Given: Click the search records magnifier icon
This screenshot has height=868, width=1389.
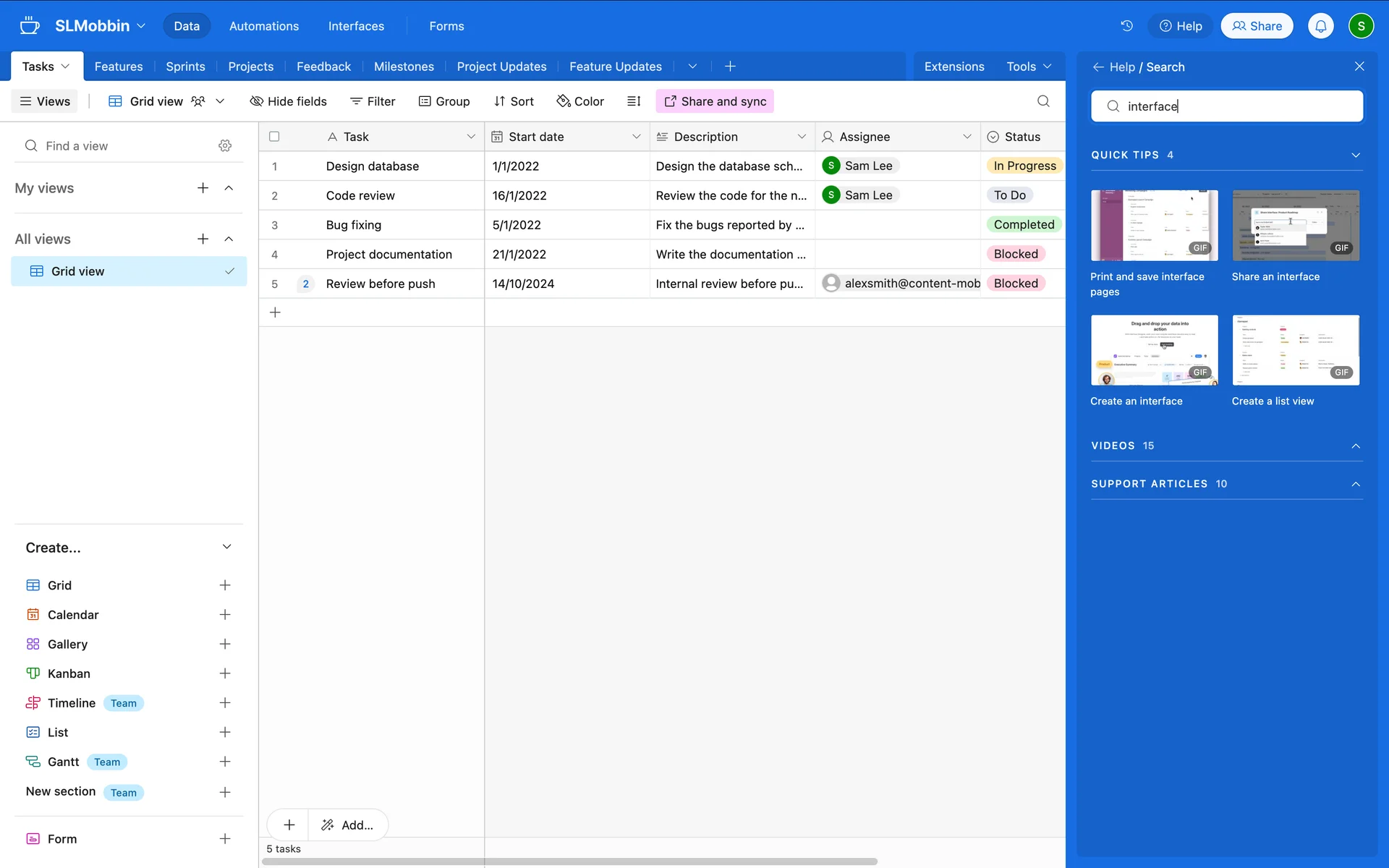Looking at the screenshot, I should point(1043,101).
